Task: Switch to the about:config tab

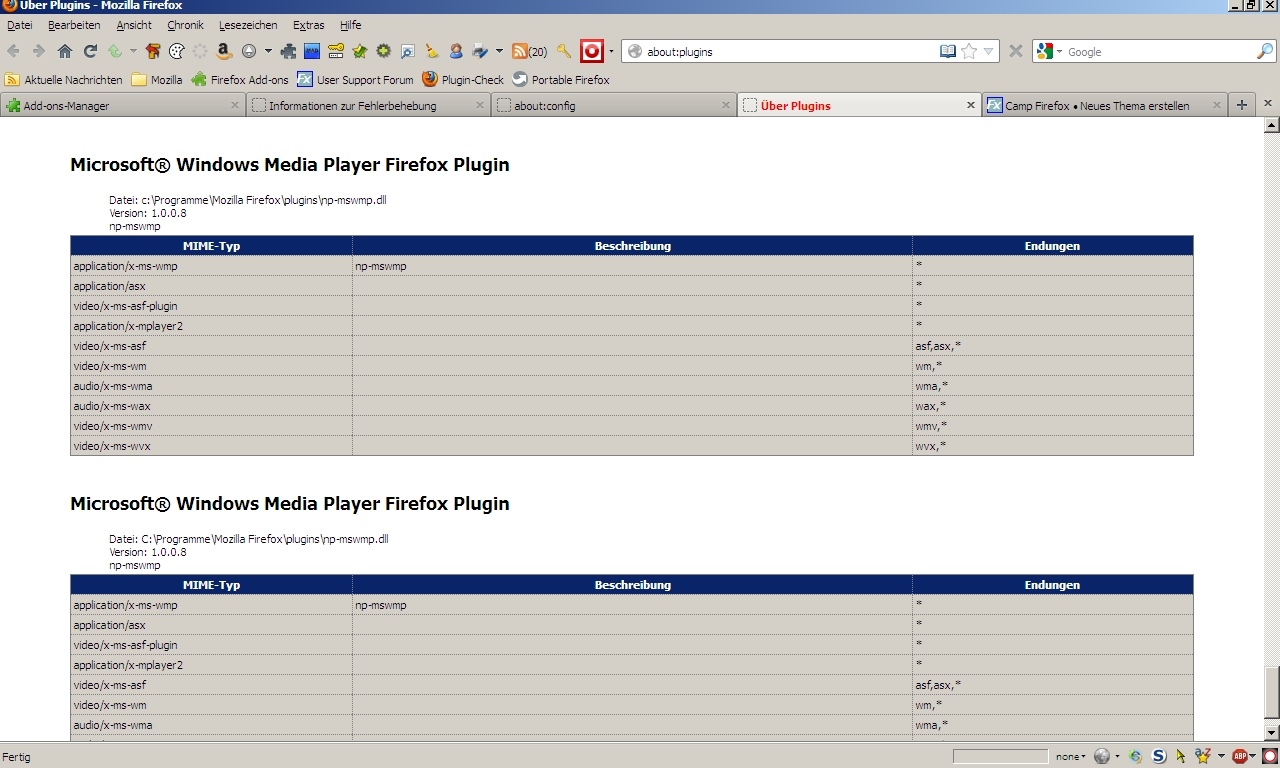Action: (613, 105)
